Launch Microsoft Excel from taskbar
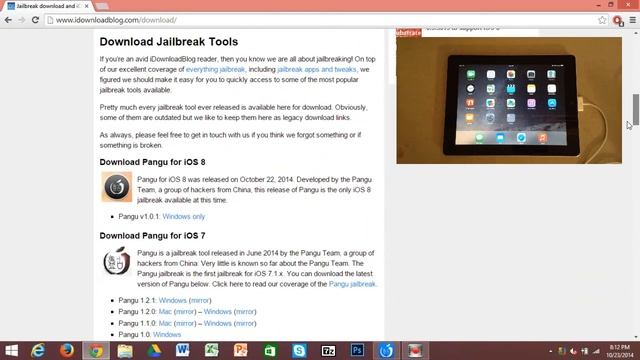640x360 pixels. 212,351
